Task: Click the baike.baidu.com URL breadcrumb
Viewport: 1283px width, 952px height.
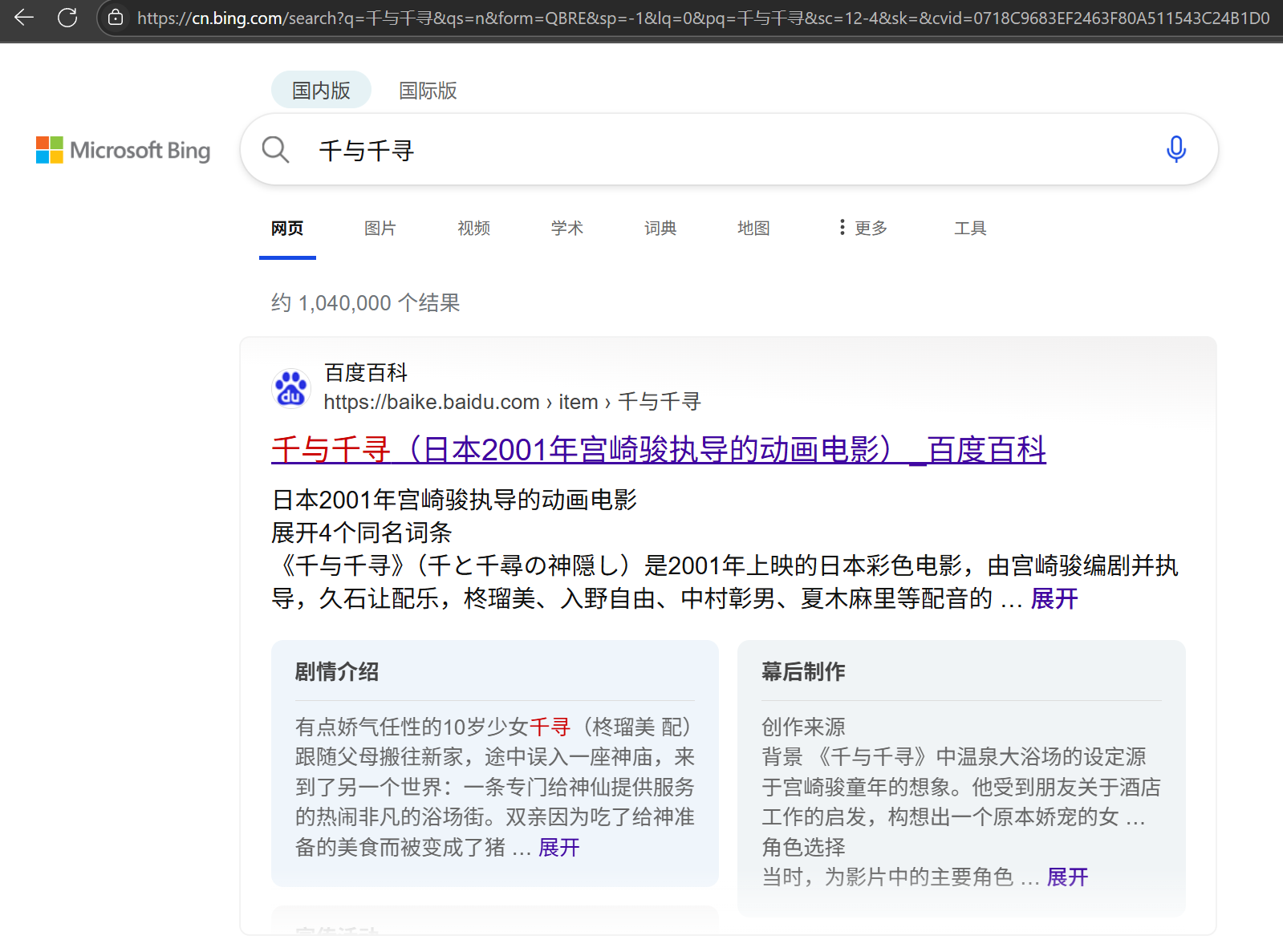Action: coord(512,402)
